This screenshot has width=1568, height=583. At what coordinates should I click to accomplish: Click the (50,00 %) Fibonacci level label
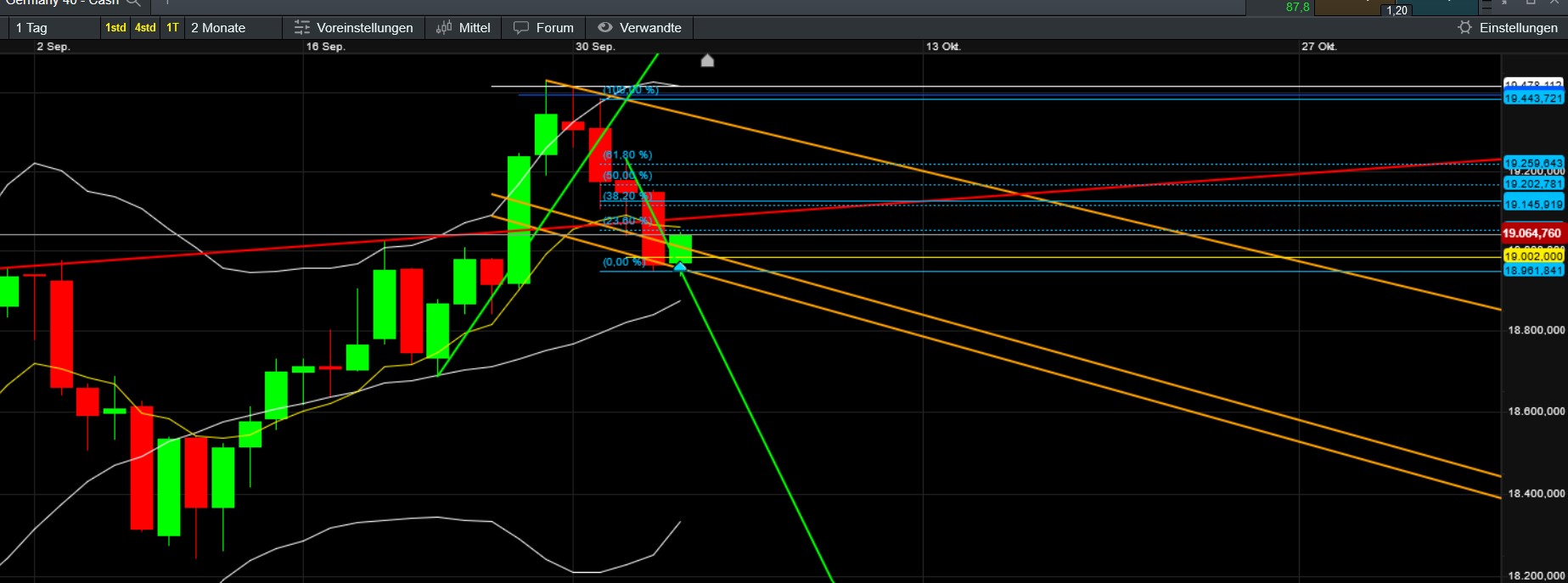(627, 176)
